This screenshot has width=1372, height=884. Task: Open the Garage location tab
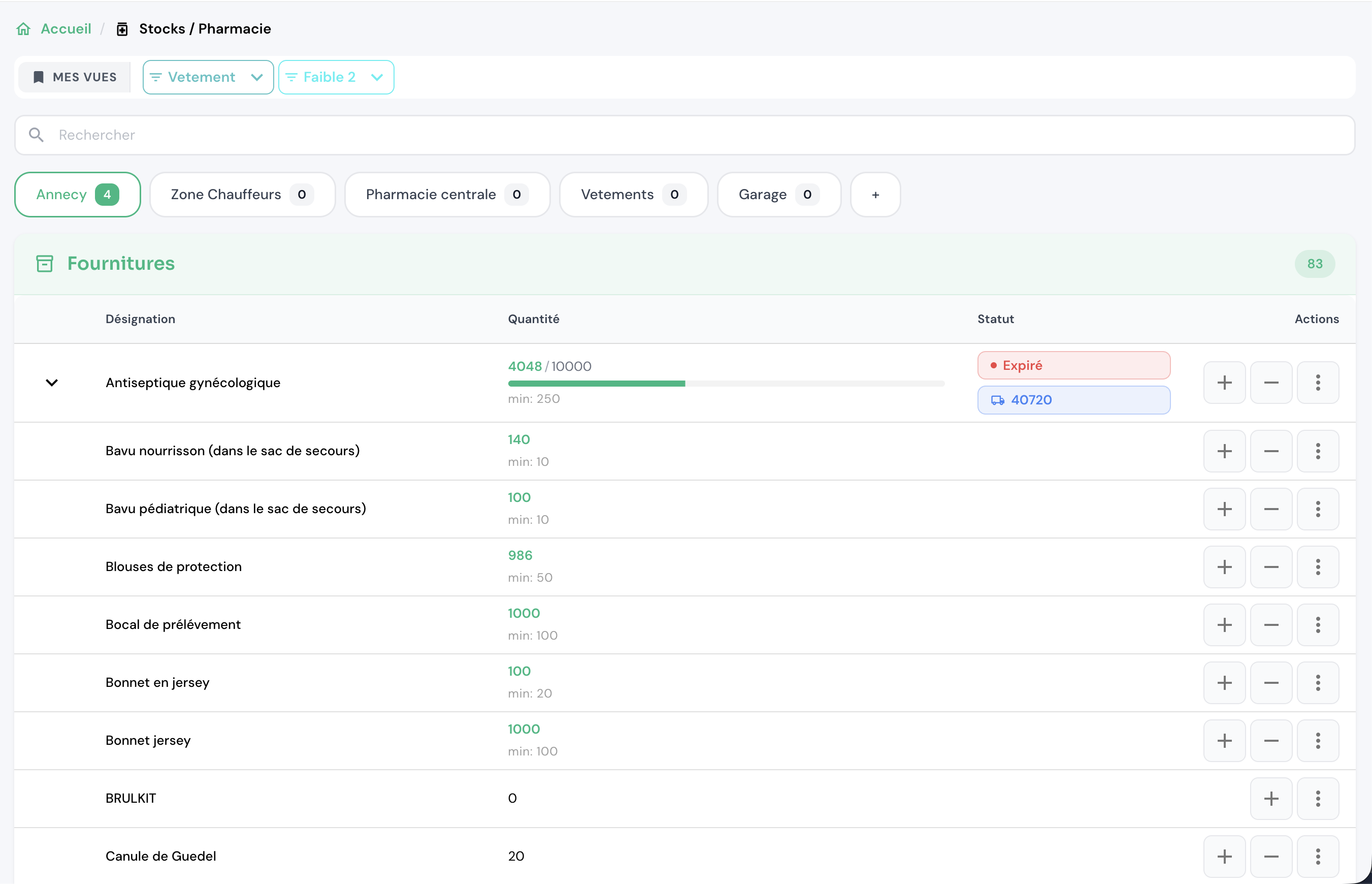pyautogui.click(x=778, y=195)
